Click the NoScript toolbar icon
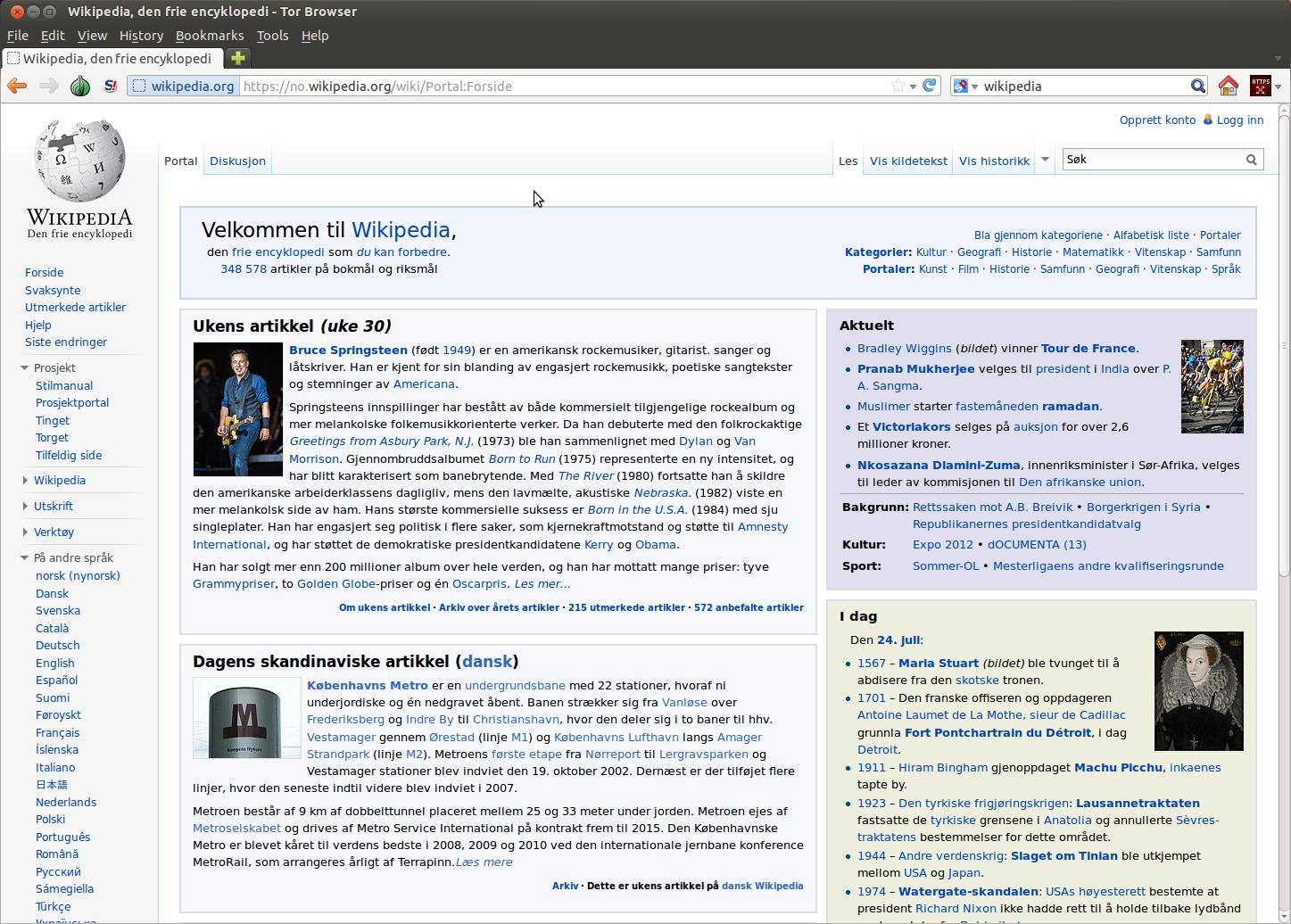This screenshot has width=1291, height=924. pos(110,86)
